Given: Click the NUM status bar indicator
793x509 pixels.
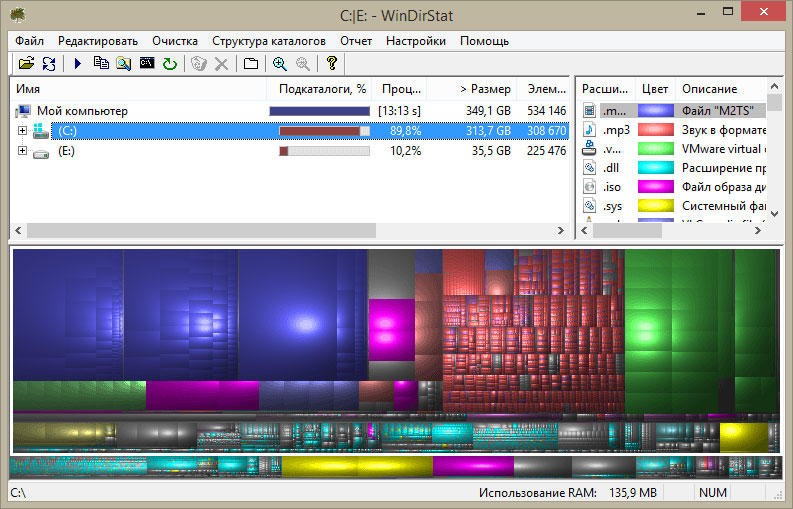Looking at the screenshot, I should click(x=713, y=493).
